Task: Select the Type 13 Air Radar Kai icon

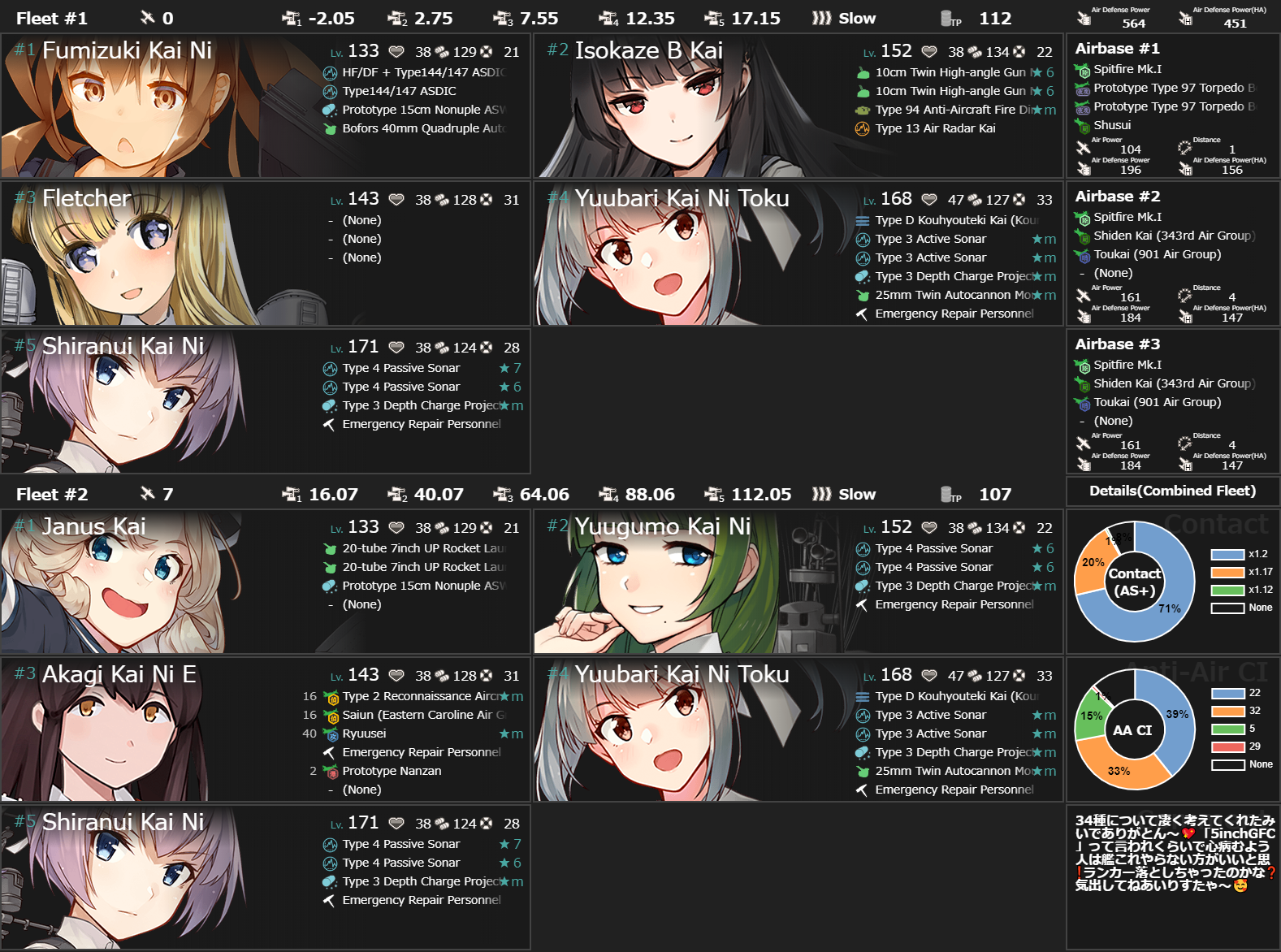Action: [x=863, y=128]
